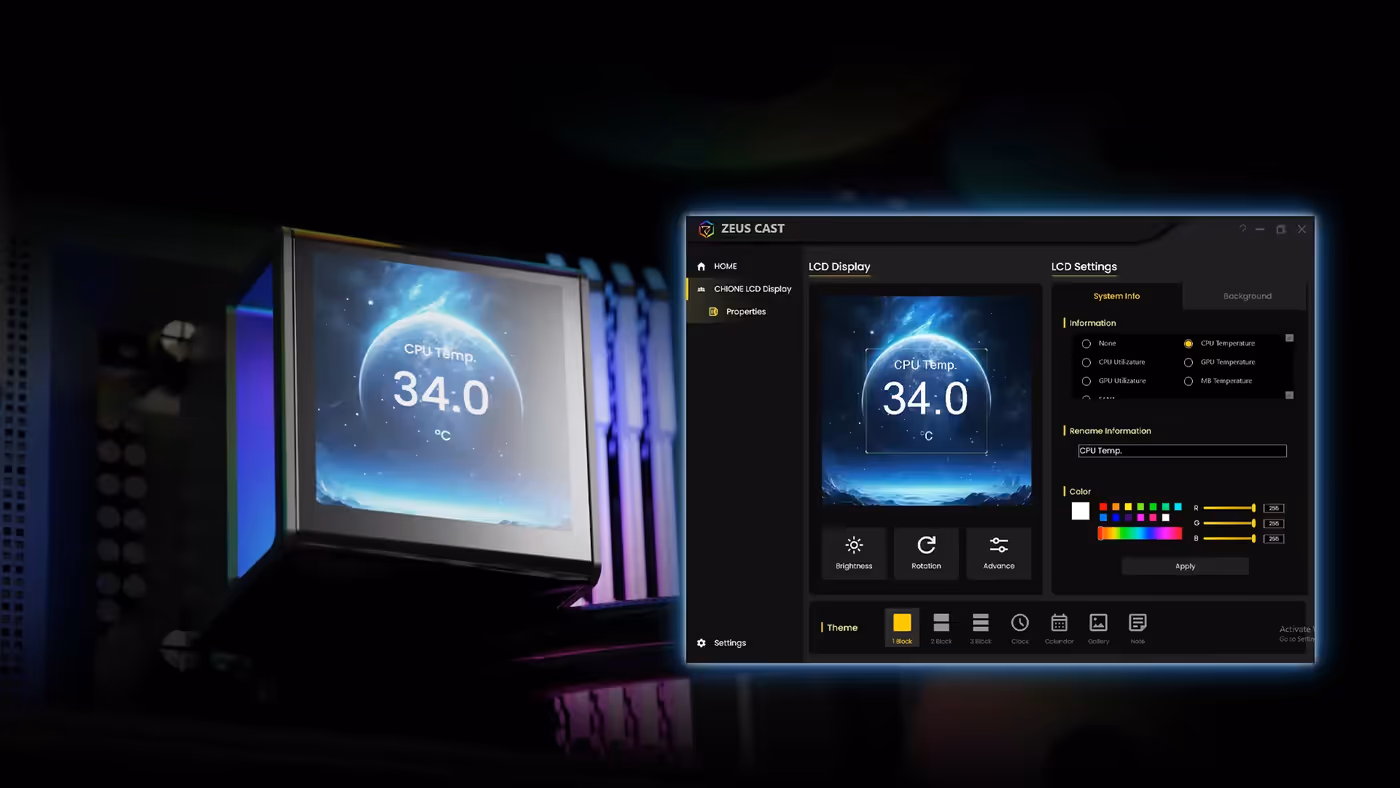Image resolution: width=1400 pixels, height=788 pixels.
Task: Pick the yellow color swatch
Action: pos(1128,507)
